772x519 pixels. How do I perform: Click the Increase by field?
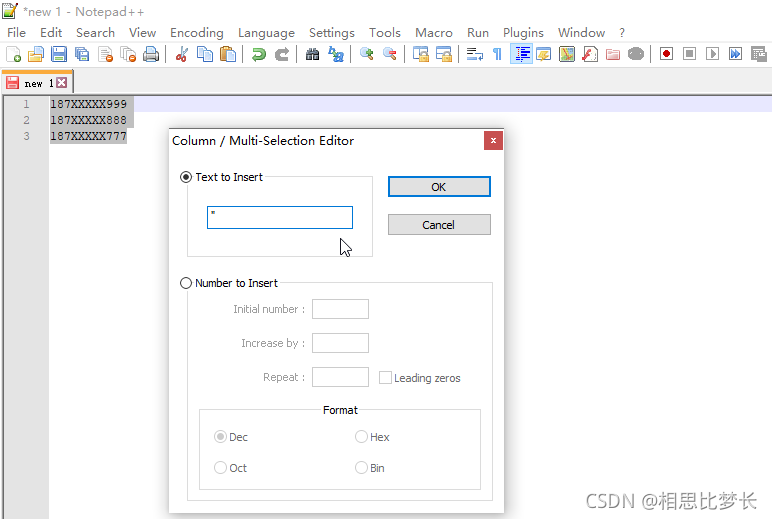click(x=340, y=343)
